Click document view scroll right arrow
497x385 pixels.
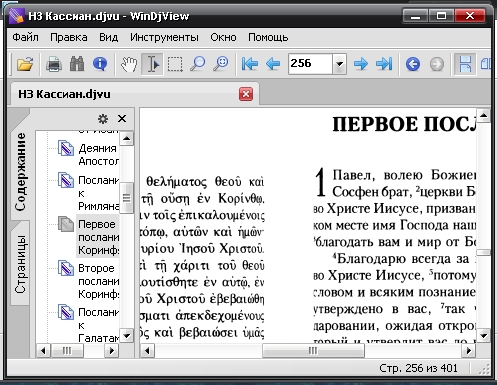tap(469, 351)
